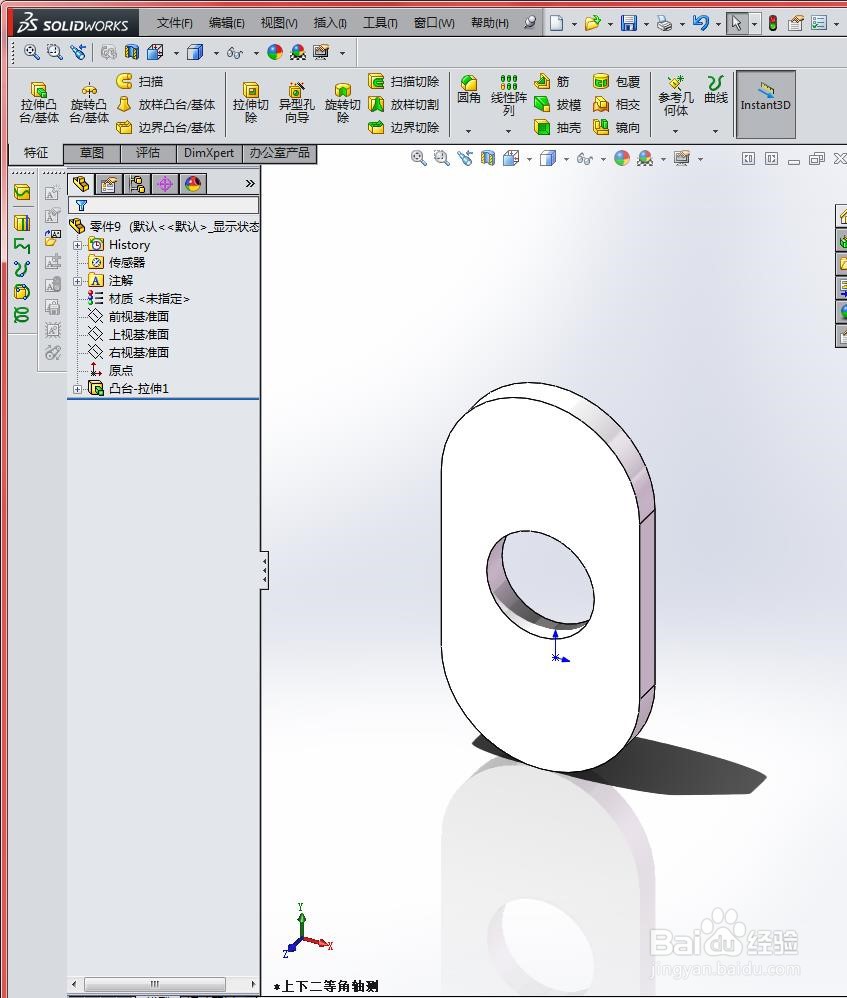Image resolution: width=847 pixels, height=998 pixels.
Task: Select the Extruded Cut (拉伸切除) tool
Action: (251, 102)
